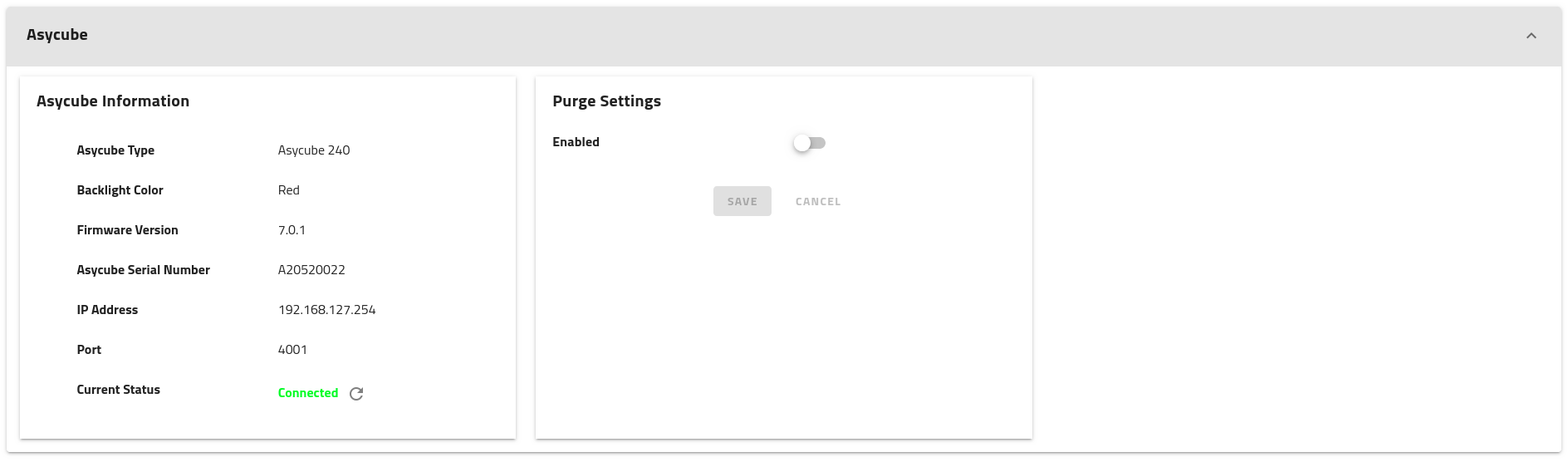Click the Firmware Version label
The height and width of the screenshot is (462, 1568).
pyautogui.click(x=127, y=230)
